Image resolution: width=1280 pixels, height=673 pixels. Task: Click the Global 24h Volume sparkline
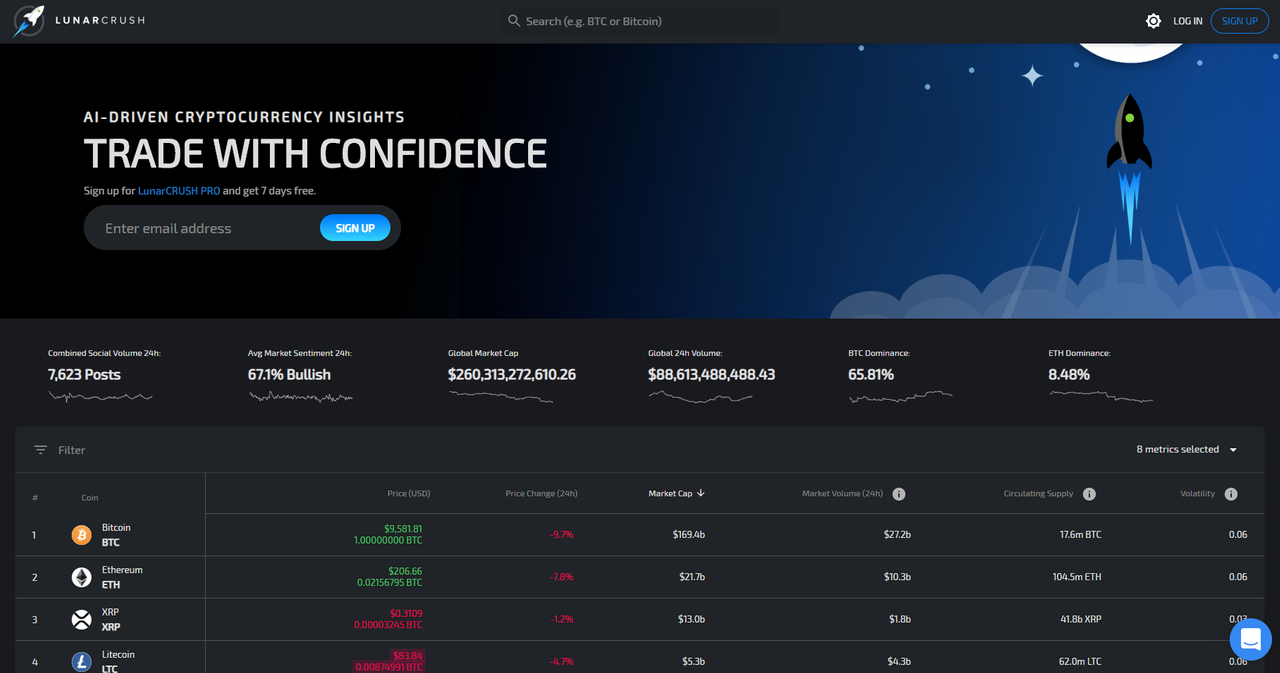tap(700, 397)
